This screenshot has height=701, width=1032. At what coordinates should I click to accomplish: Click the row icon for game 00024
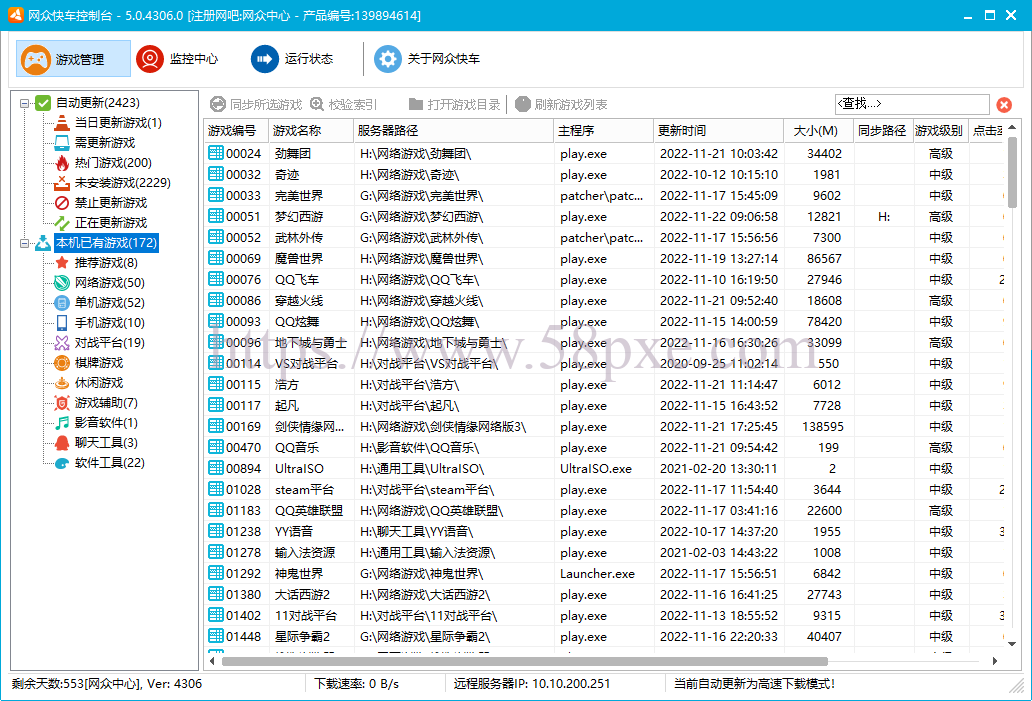(216, 153)
